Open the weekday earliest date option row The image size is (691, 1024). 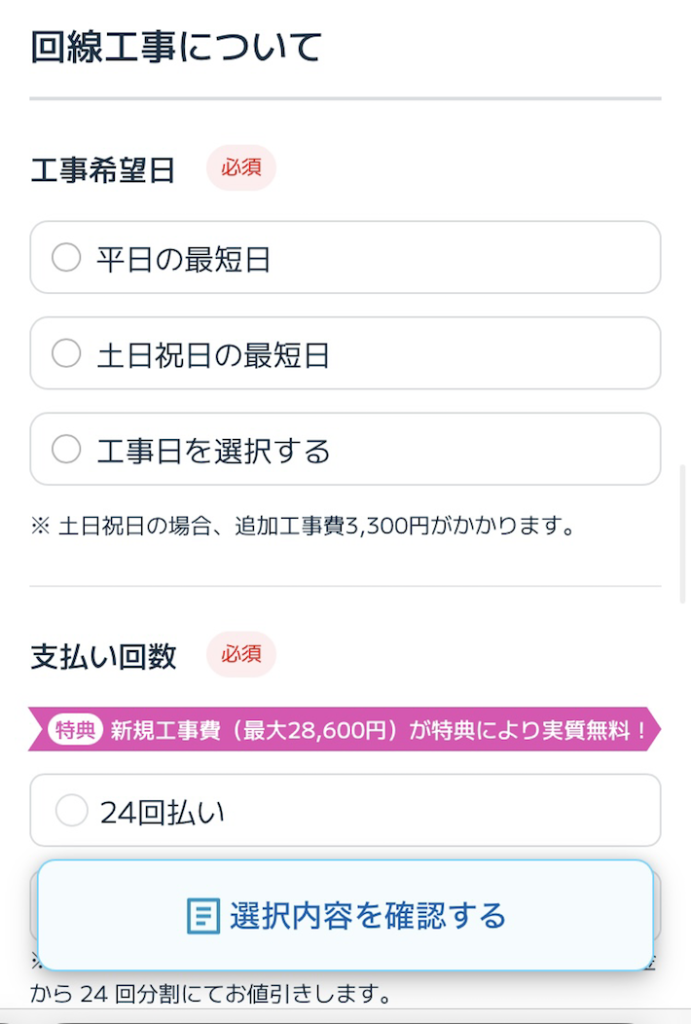point(345,257)
